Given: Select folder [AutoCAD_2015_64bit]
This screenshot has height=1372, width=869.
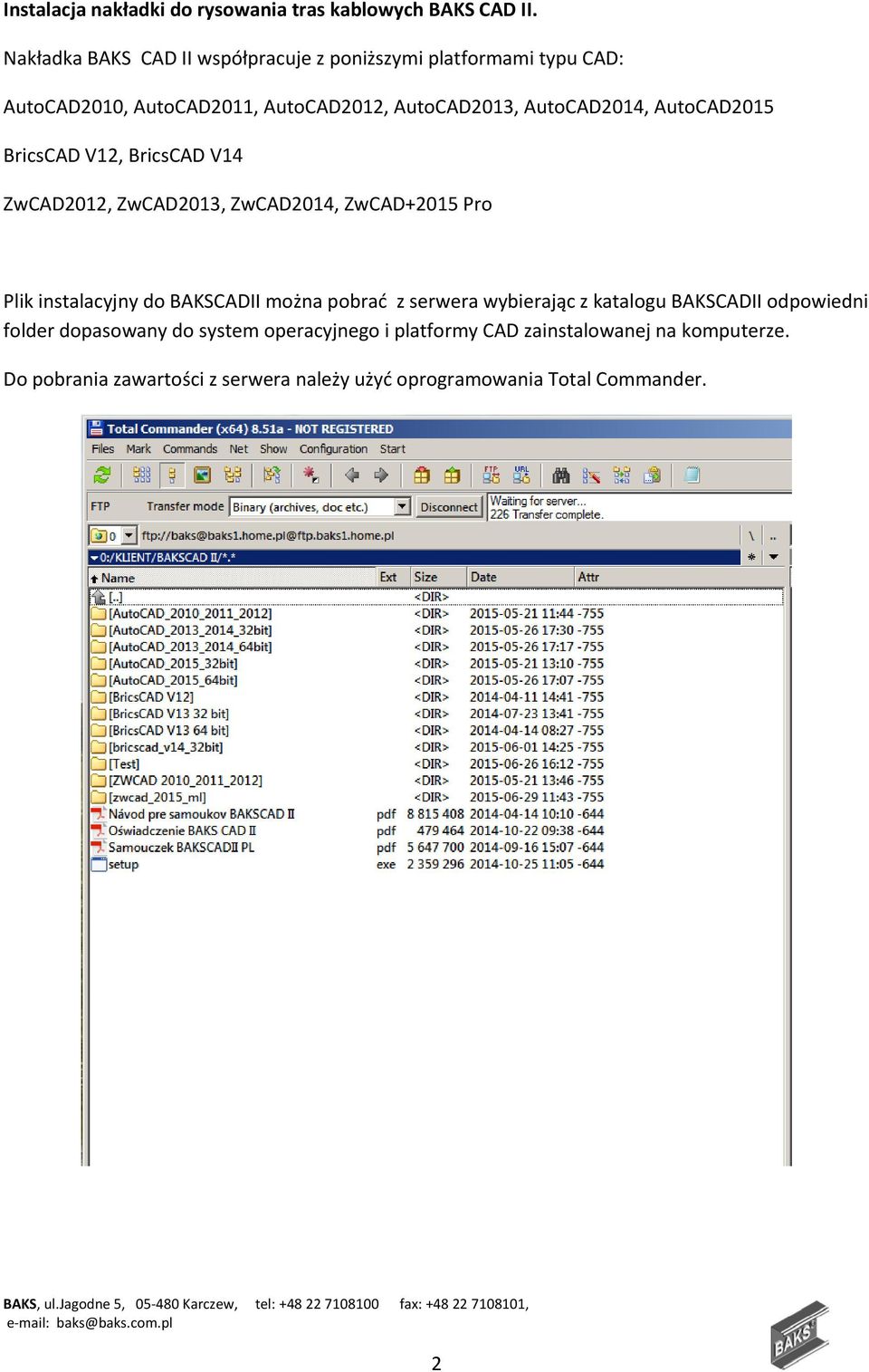Looking at the screenshot, I should (x=173, y=680).
